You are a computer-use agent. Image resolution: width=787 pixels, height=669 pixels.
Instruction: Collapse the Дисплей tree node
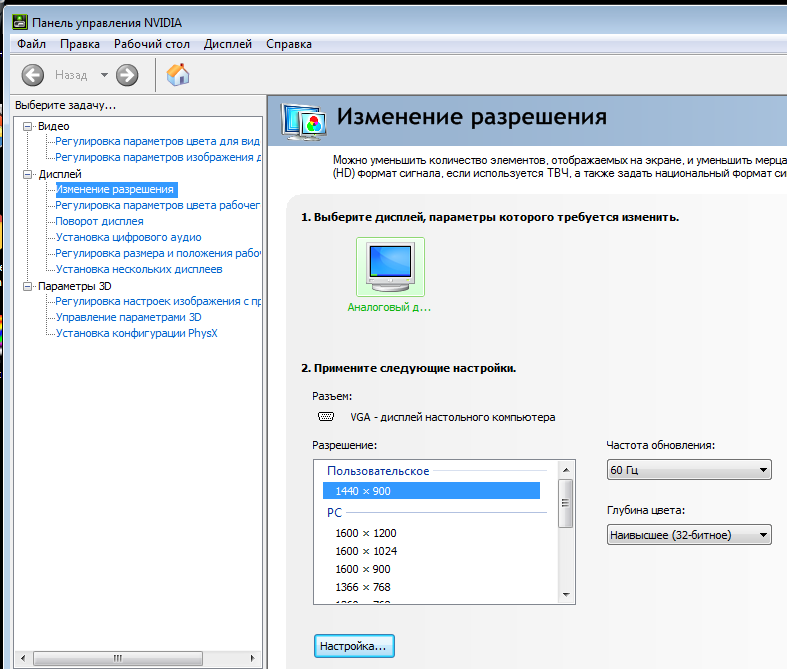[x=27, y=174]
